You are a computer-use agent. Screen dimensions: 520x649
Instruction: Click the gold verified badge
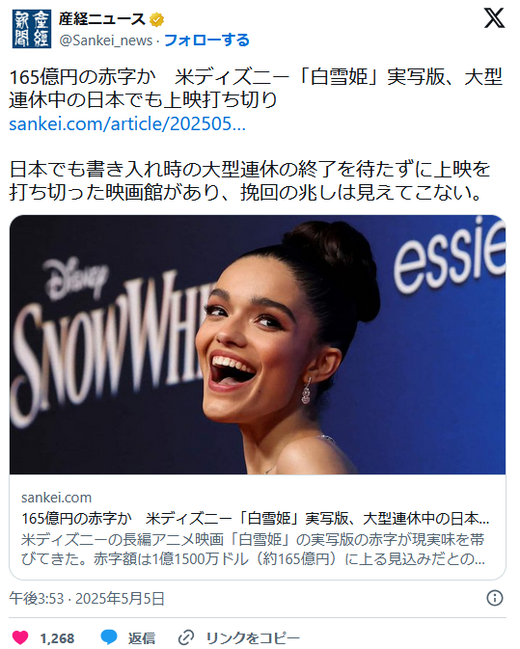pyautogui.click(x=156, y=19)
